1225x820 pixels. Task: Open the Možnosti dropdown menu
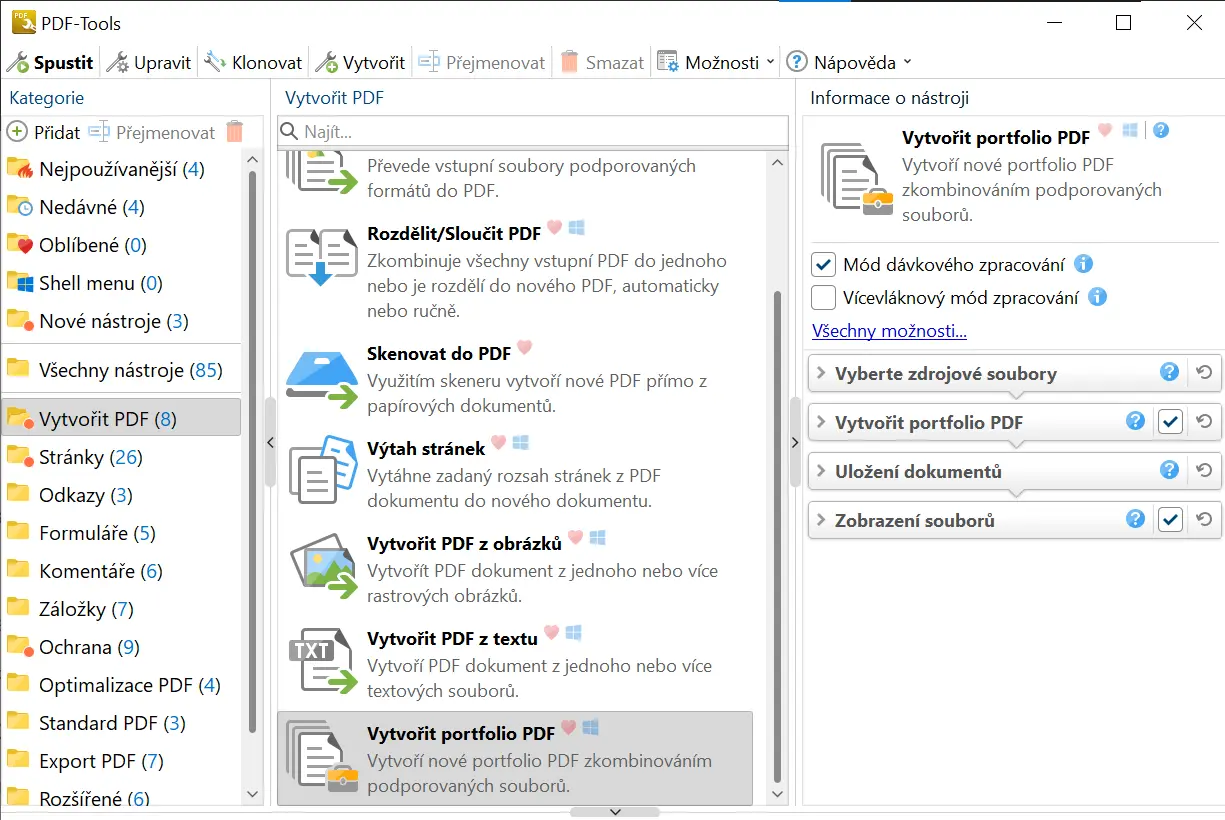[x=715, y=62]
